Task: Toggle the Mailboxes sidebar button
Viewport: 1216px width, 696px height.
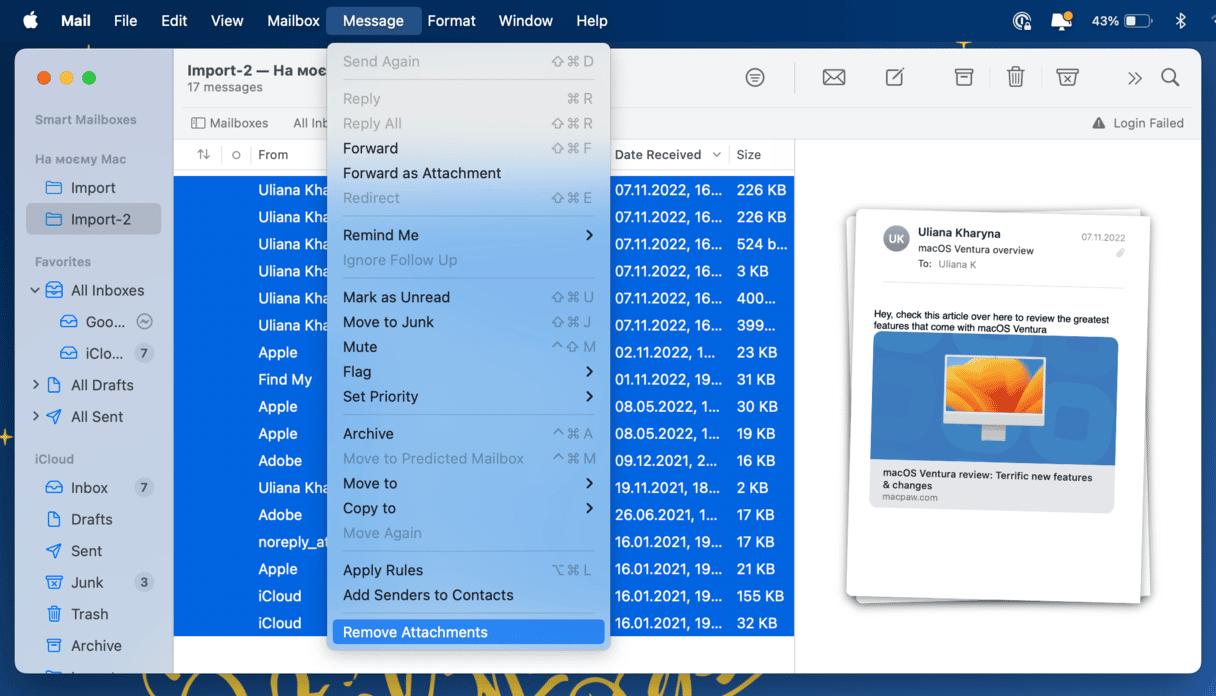Action: [230, 123]
